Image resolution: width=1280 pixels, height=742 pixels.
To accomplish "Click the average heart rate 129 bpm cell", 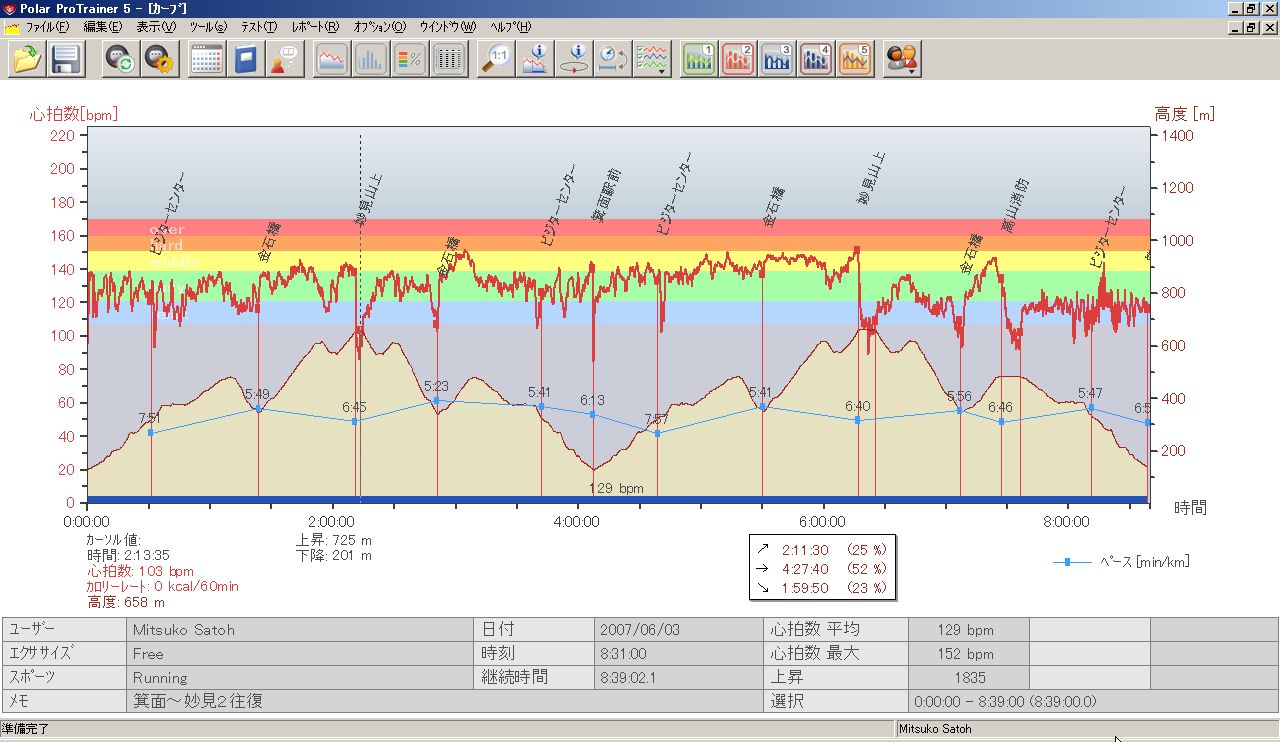I will [x=968, y=630].
